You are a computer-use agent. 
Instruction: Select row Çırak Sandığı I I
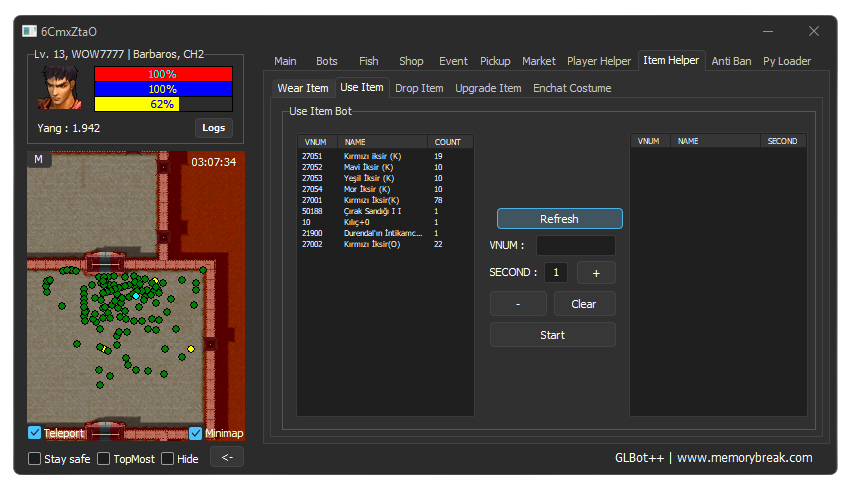(x=385, y=211)
